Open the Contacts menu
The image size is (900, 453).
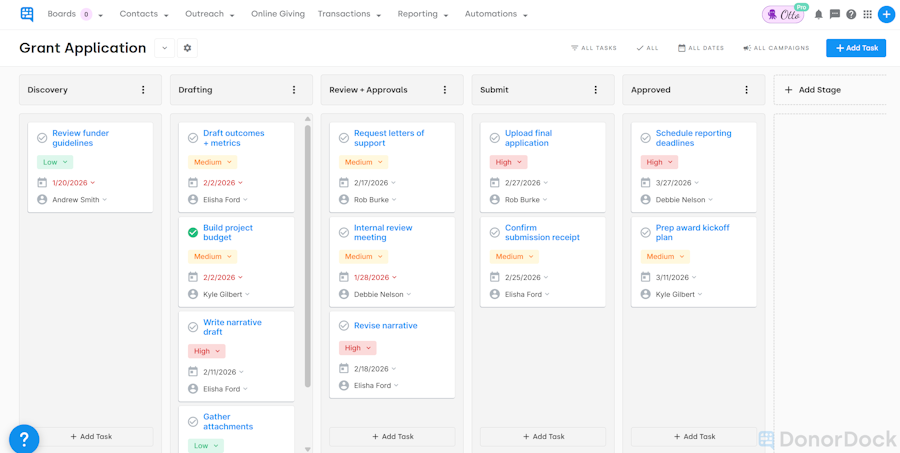144,14
